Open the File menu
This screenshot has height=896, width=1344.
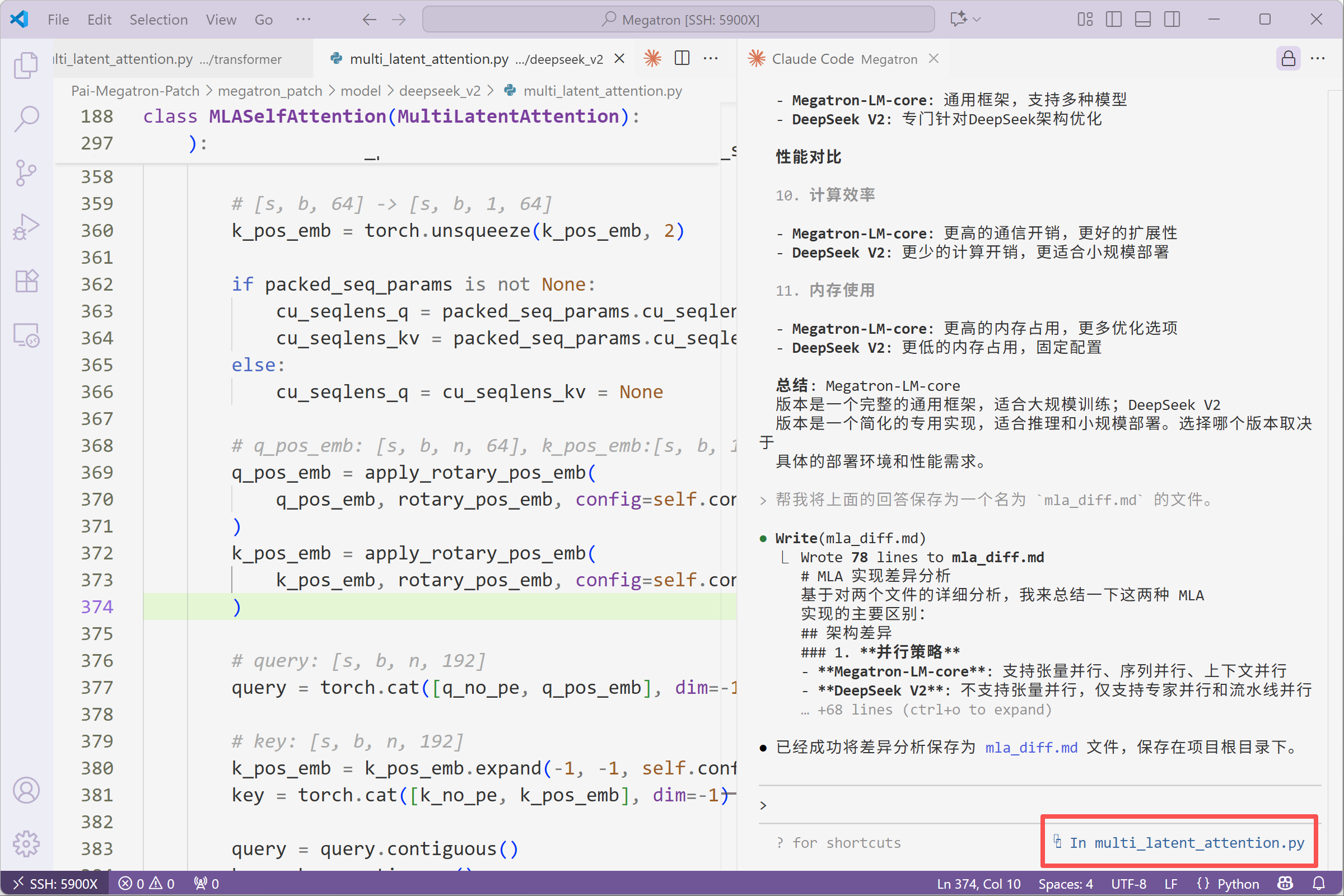click(x=58, y=20)
